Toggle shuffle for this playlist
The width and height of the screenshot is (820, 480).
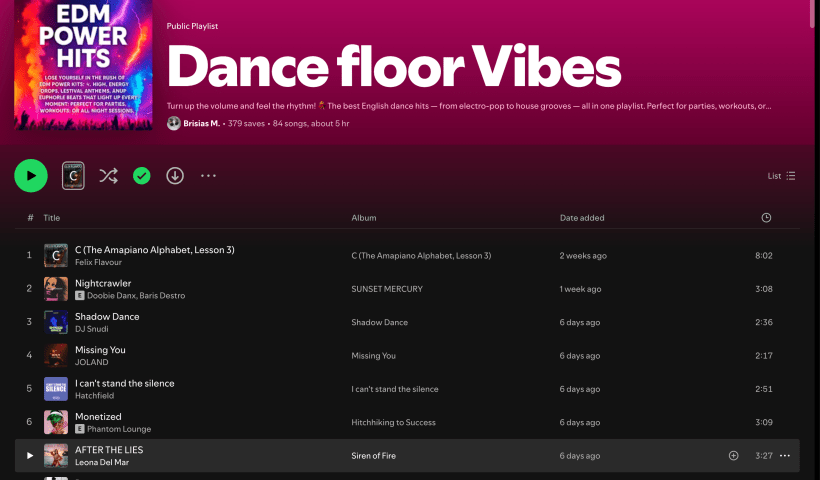click(108, 176)
